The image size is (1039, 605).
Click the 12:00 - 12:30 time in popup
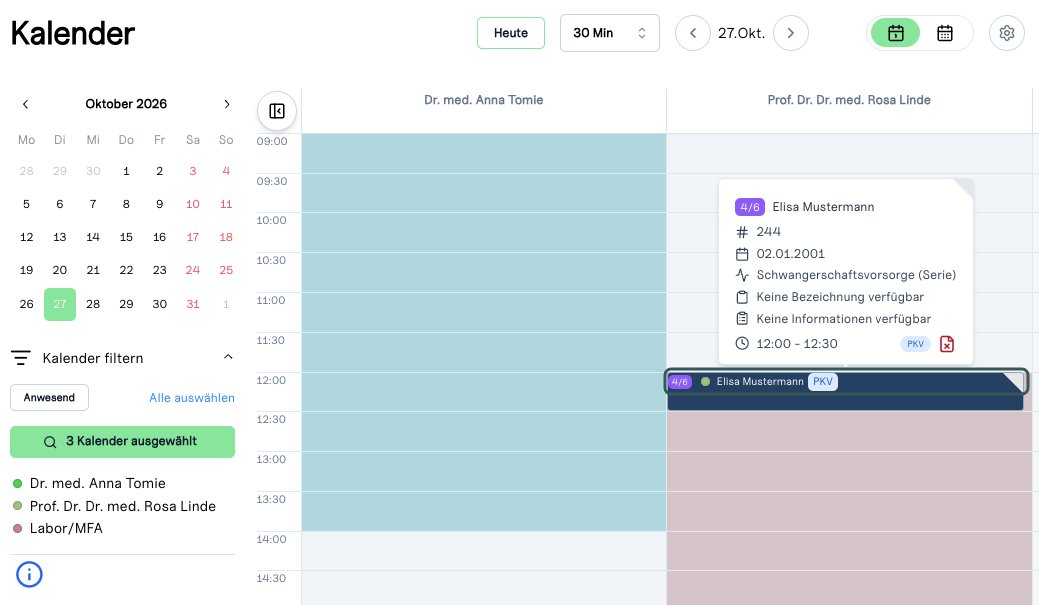click(x=797, y=344)
